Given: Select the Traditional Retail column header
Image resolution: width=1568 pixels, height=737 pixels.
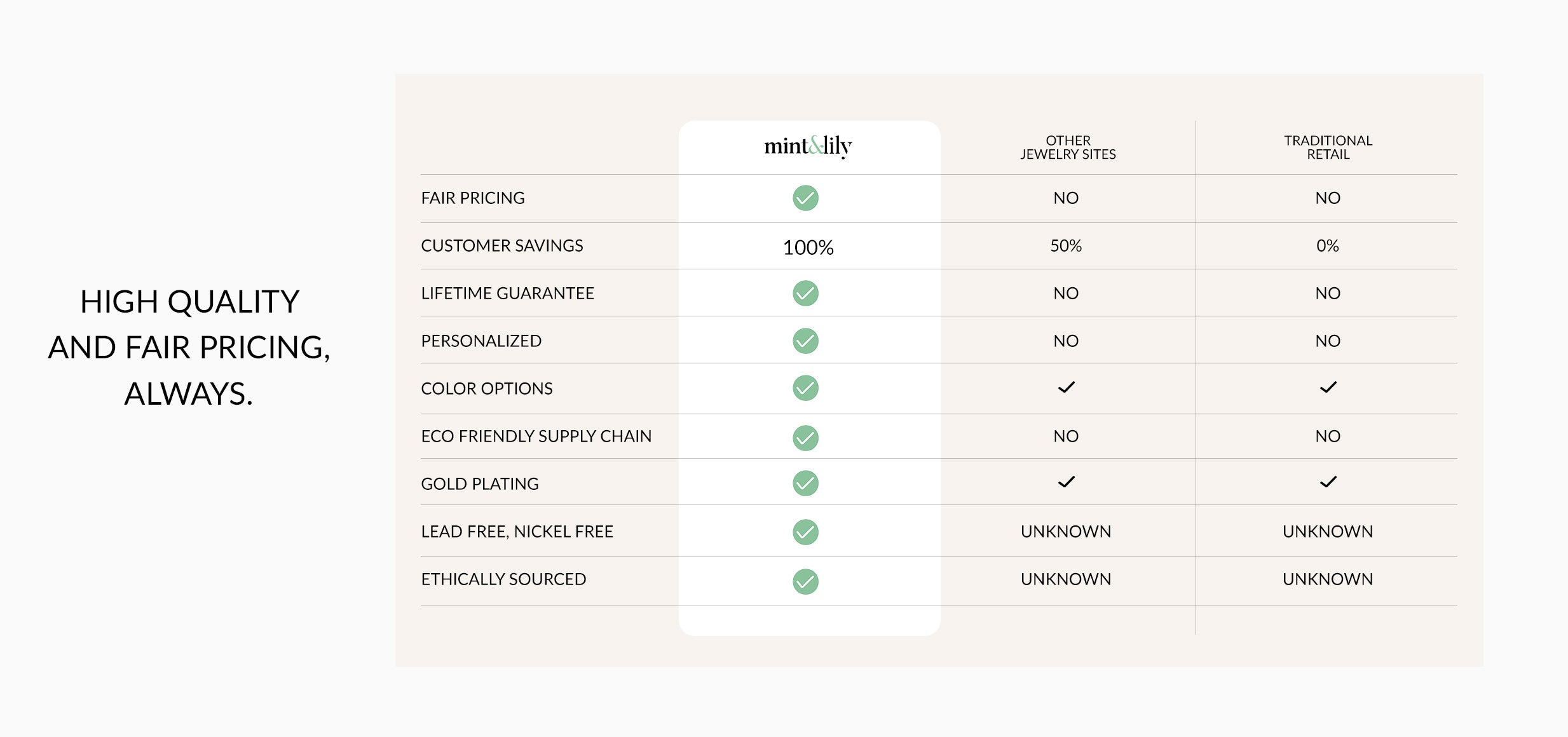Looking at the screenshot, I should pos(1328,147).
